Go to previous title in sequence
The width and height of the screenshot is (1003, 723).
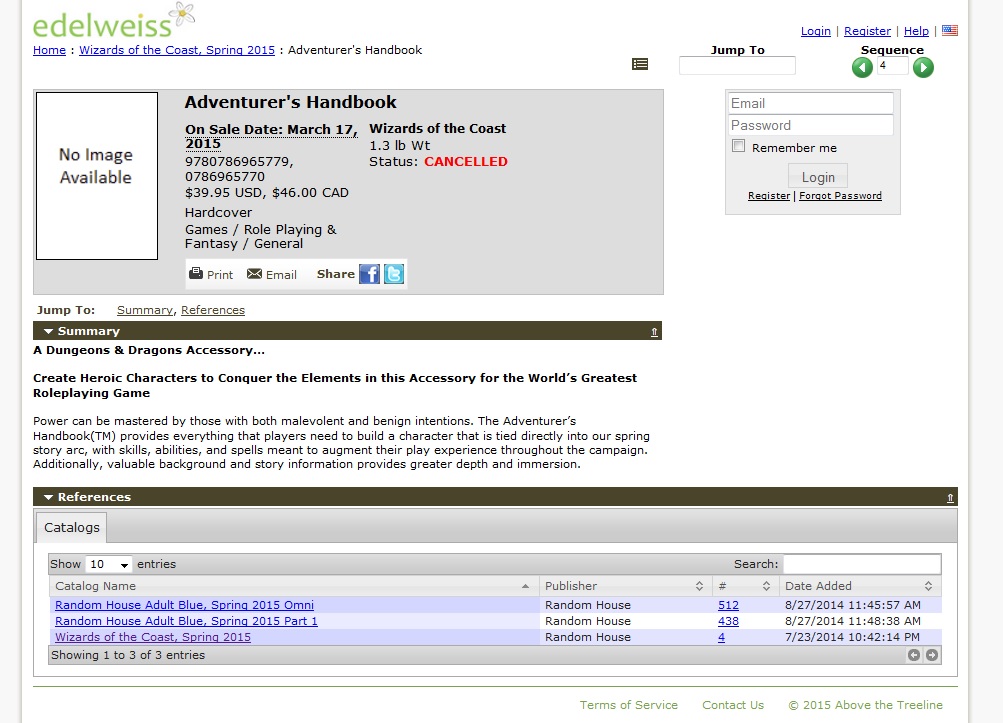tap(862, 67)
